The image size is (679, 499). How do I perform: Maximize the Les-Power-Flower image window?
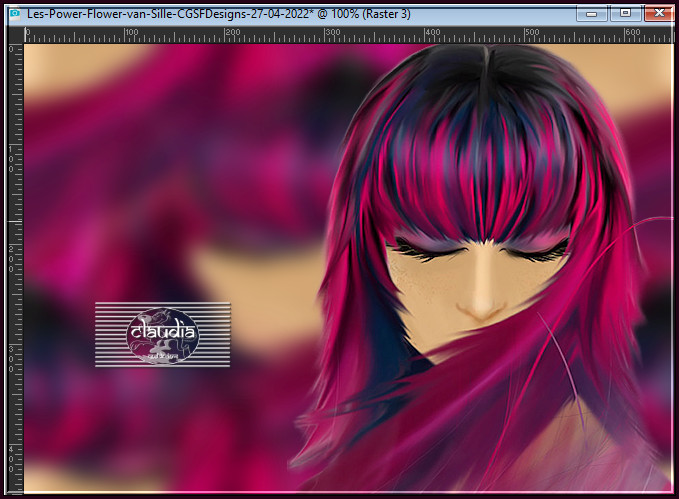point(625,14)
